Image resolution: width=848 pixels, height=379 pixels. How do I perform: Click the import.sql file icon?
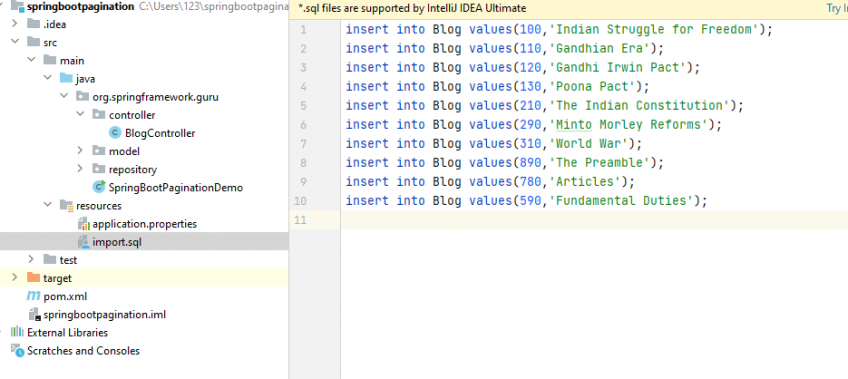point(83,242)
